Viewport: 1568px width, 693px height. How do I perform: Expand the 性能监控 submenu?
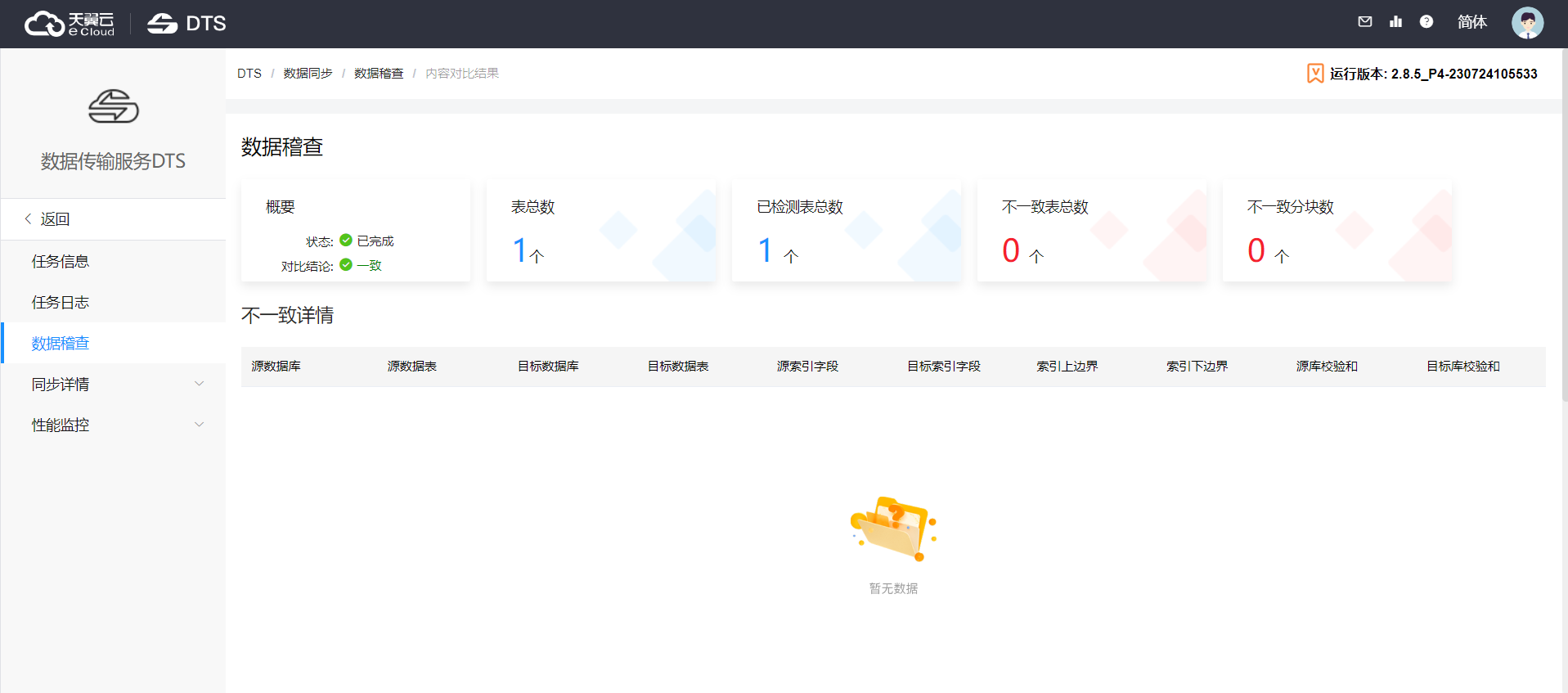[x=114, y=425]
